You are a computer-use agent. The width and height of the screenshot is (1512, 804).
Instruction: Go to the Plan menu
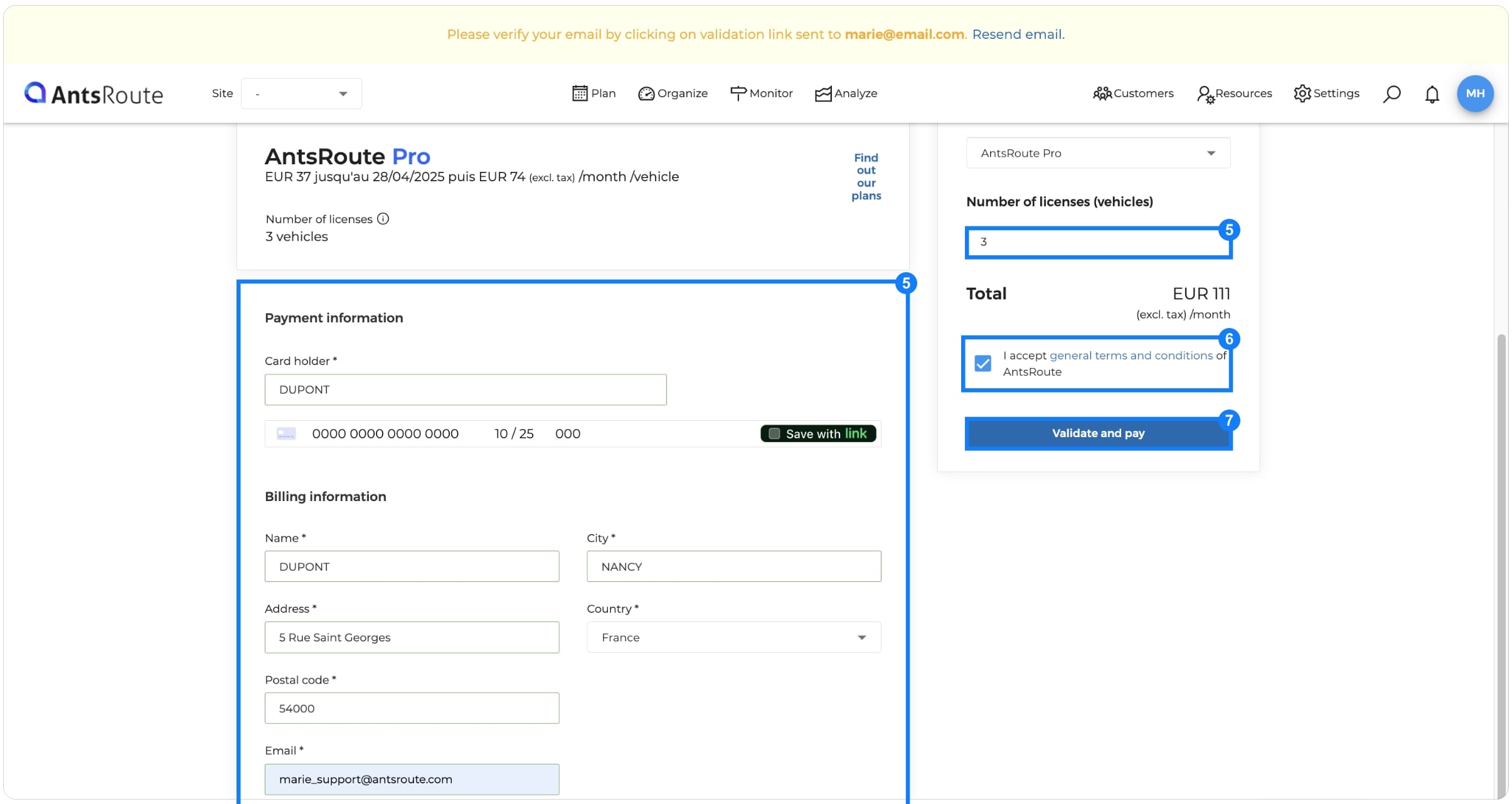coord(594,93)
